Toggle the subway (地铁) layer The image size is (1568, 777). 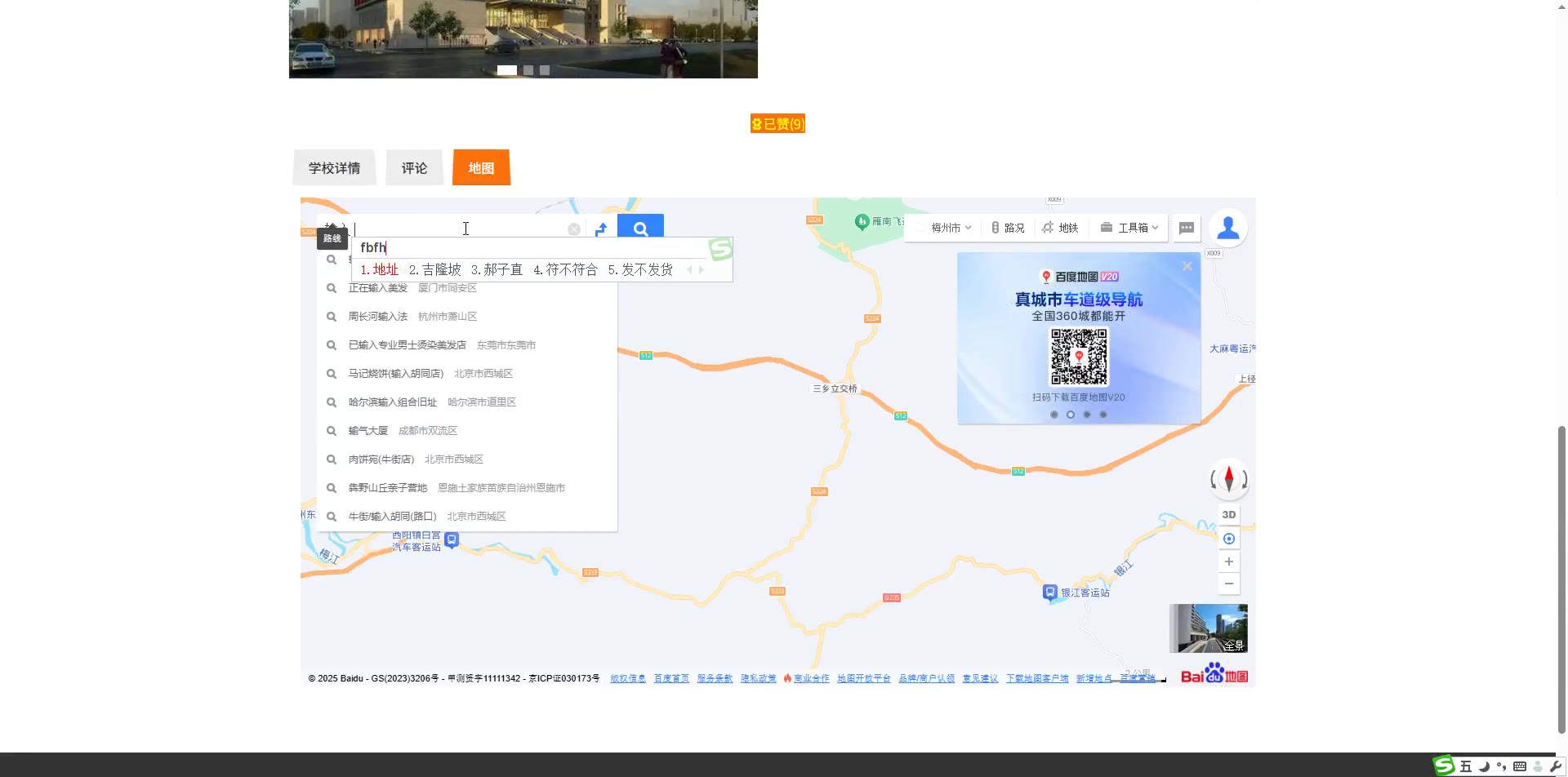pos(1060,228)
